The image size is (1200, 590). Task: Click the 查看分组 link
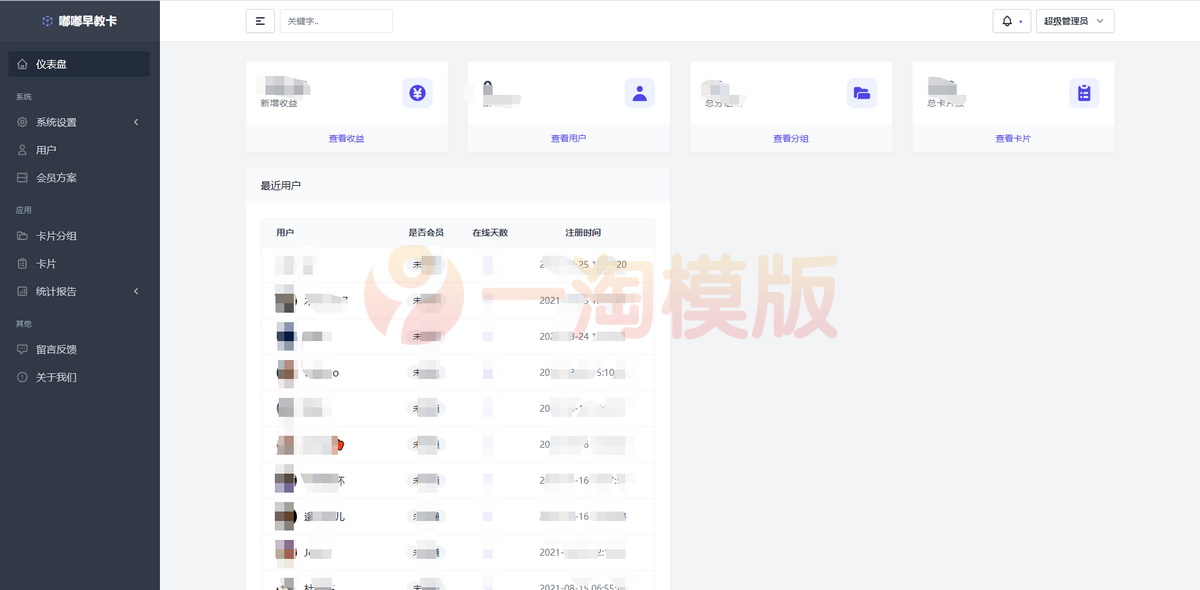pos(790,138)
